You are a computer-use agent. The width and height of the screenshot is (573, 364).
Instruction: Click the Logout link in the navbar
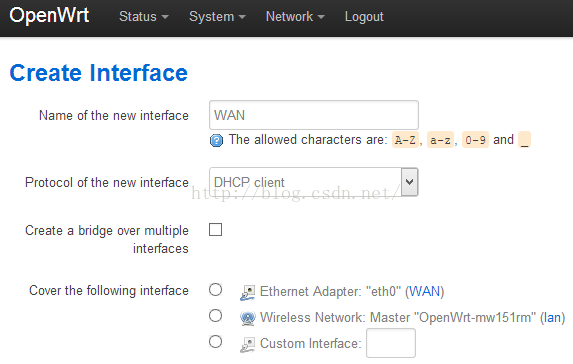coord(364,16)
